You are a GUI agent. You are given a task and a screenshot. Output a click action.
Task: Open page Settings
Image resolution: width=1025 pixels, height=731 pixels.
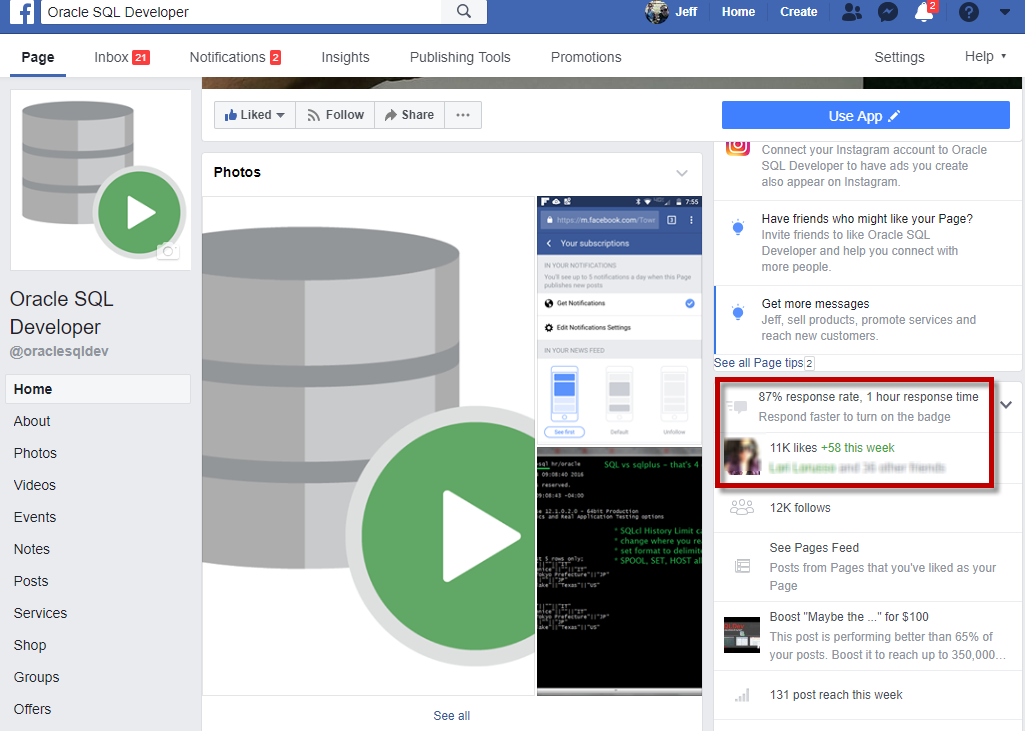click(x=899, y=58)
